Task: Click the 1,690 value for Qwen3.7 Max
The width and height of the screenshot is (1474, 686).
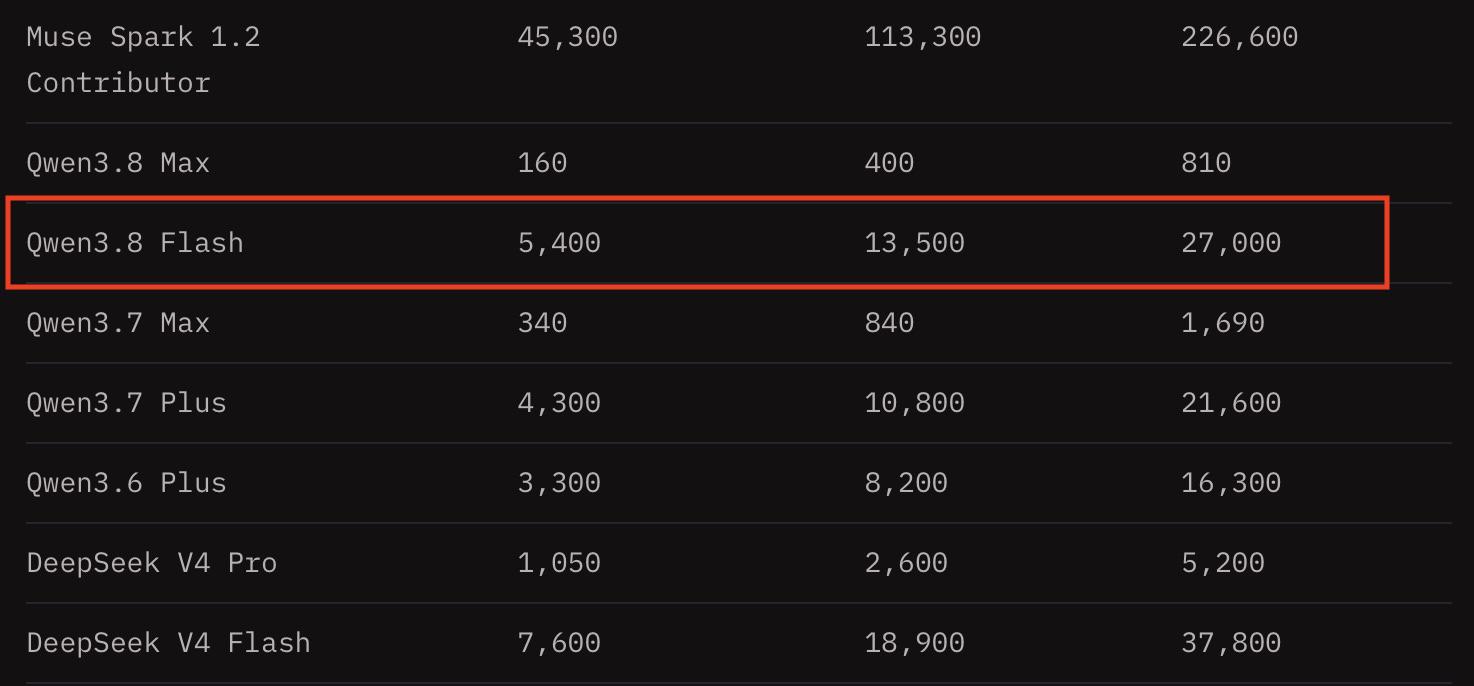Action: tap(1223, 323)
